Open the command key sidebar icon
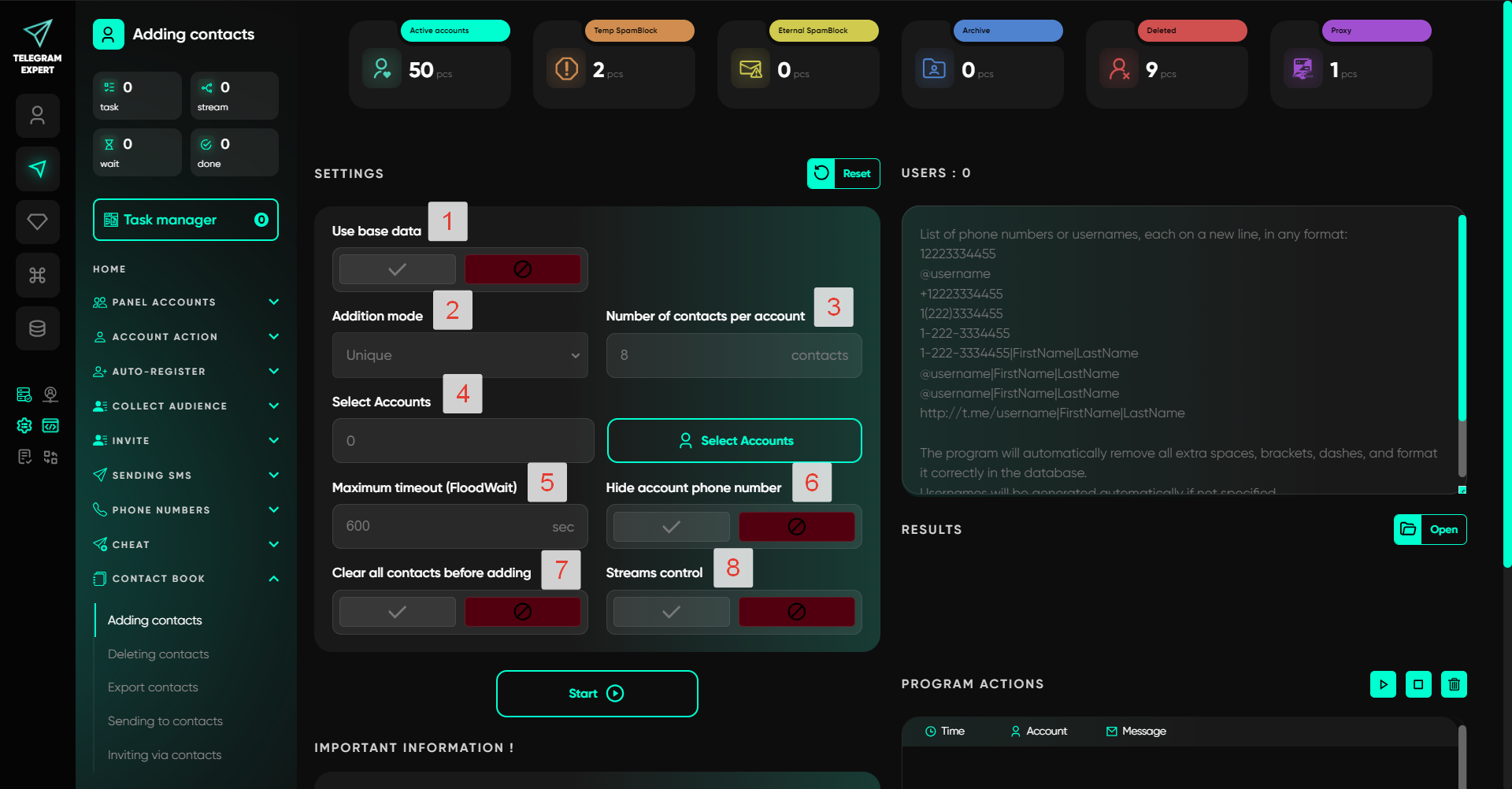 [x=38, y=275]
